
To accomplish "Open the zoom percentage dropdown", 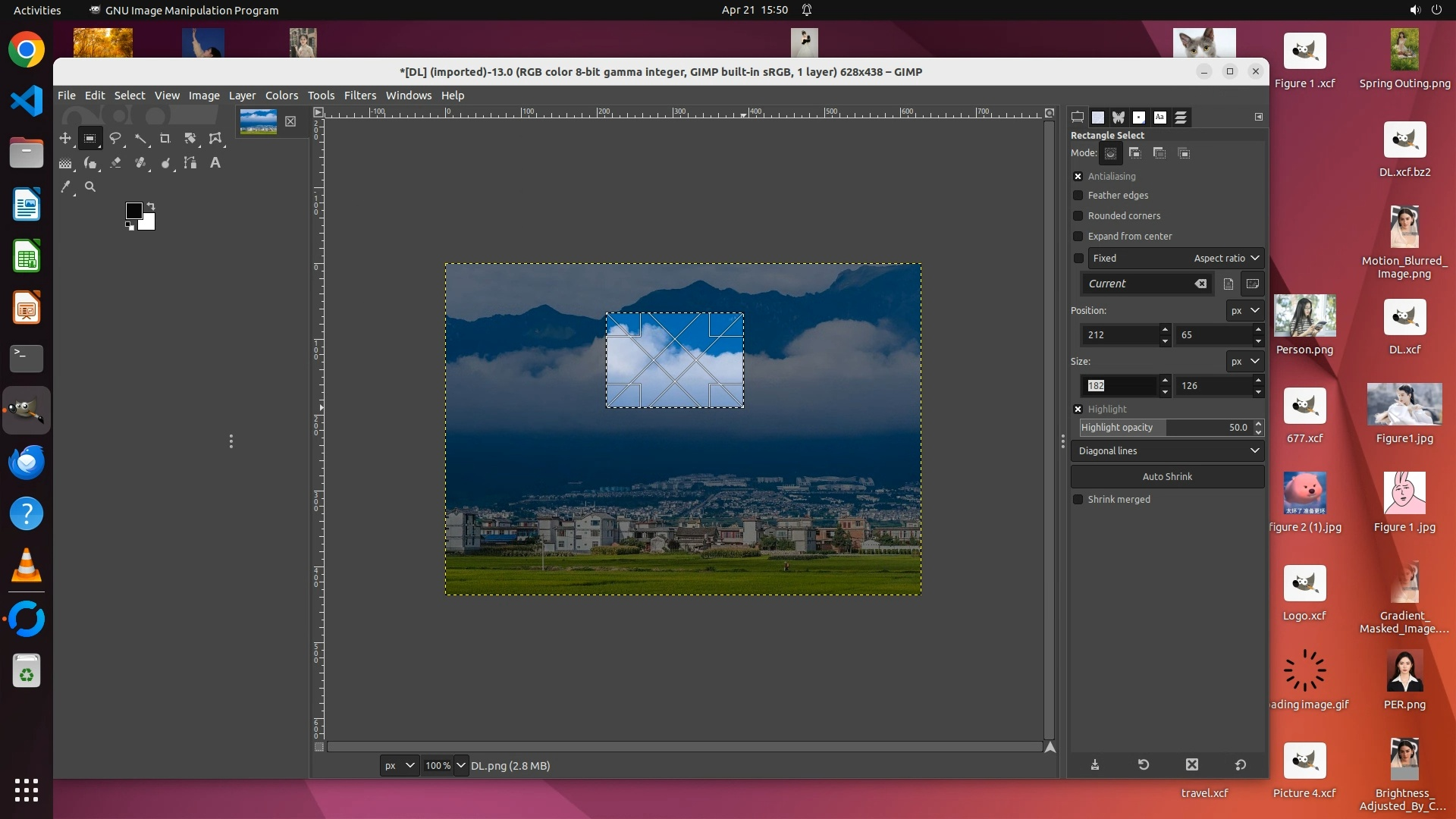I will (460, 765).
